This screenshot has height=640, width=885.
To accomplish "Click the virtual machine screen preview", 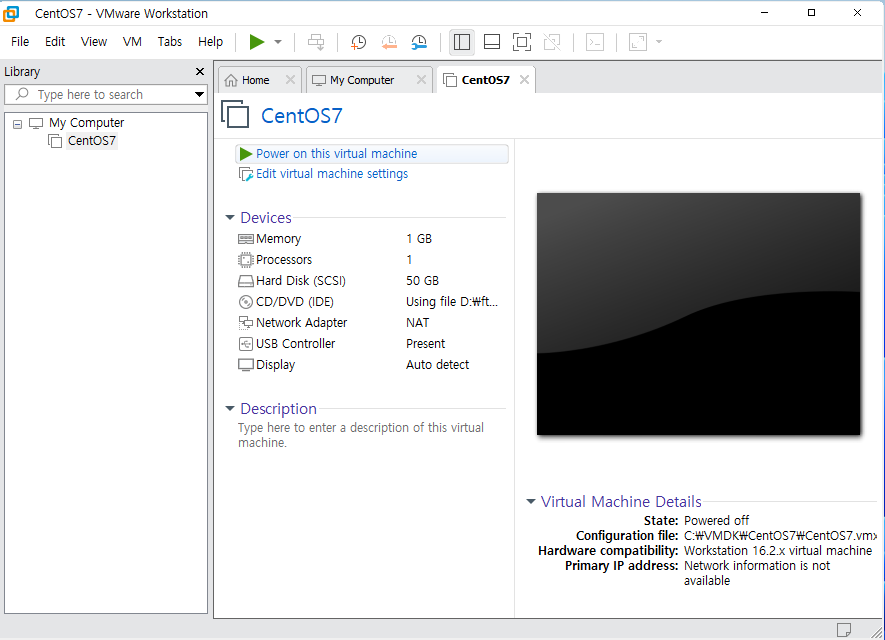I will pos(698,314).
